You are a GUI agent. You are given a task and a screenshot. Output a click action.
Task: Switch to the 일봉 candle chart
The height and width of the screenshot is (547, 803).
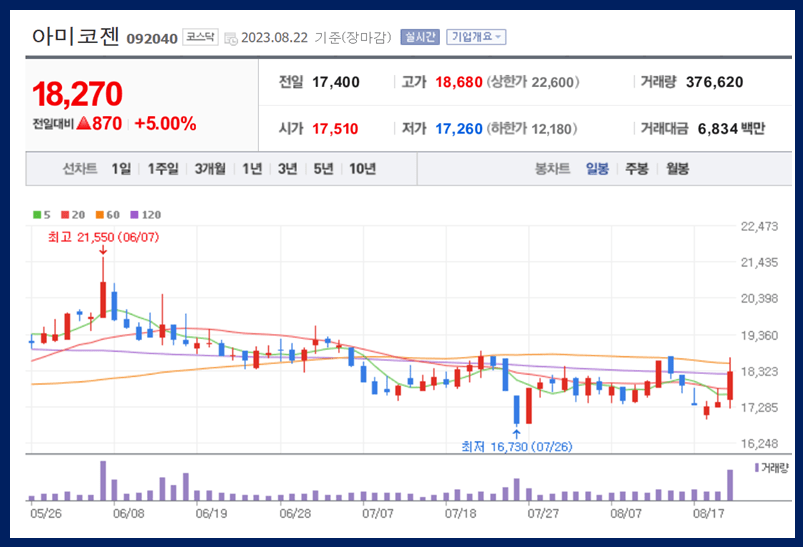pyautogui.click(x=597, y=169)
